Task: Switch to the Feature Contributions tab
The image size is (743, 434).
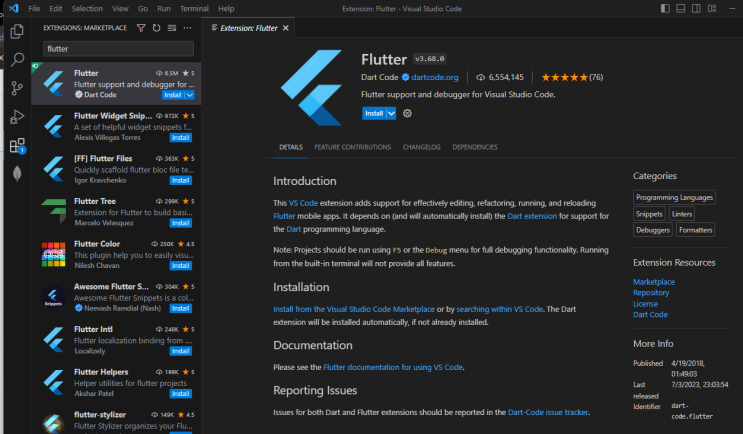Action: [x=353, y=147]
